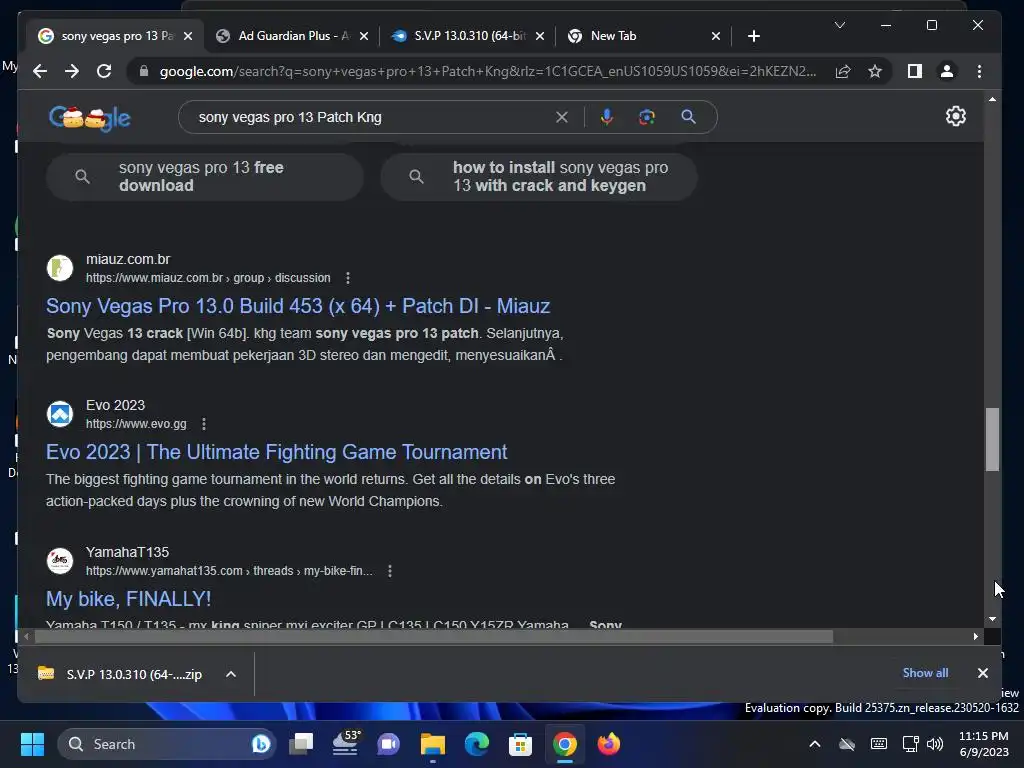Open more options for miauz.com.br result
Viewport: 1024px width, 768px height.
coord(348,278)
